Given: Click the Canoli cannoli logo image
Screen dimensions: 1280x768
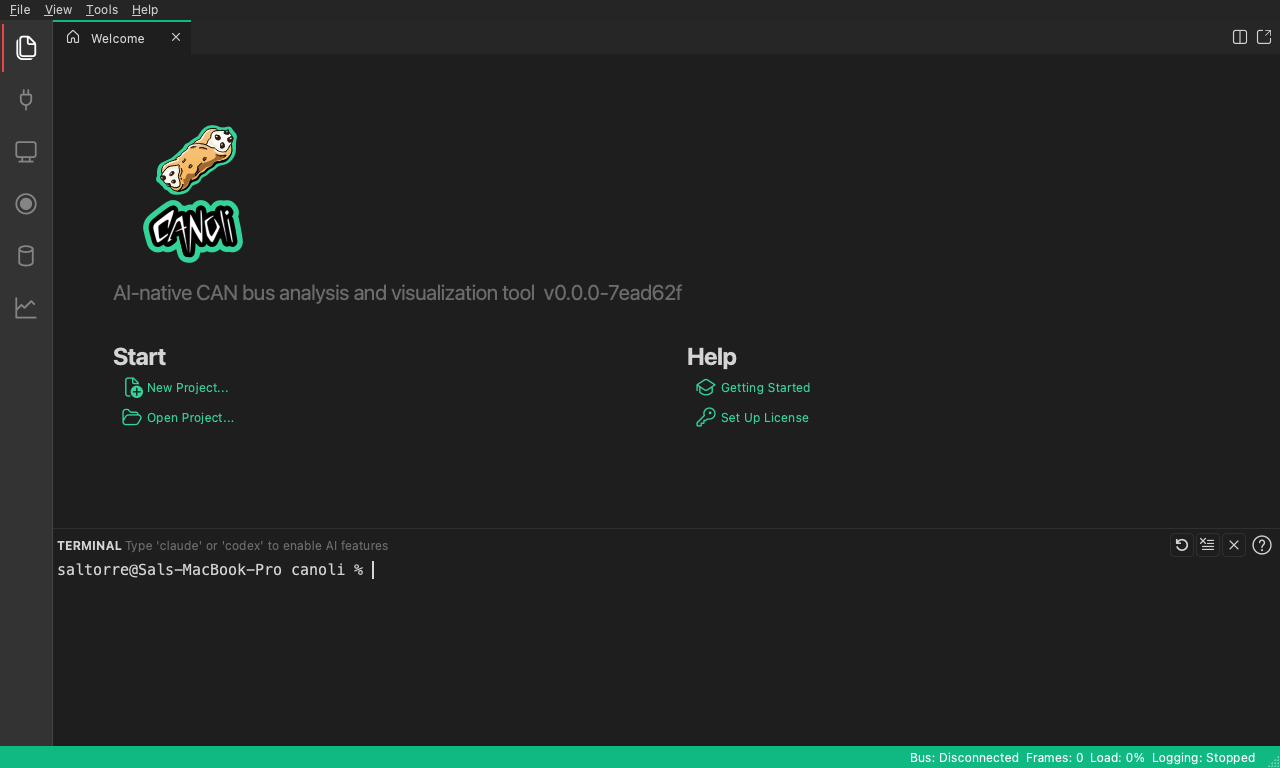Looking at the screenshot, I should point(194,193).
